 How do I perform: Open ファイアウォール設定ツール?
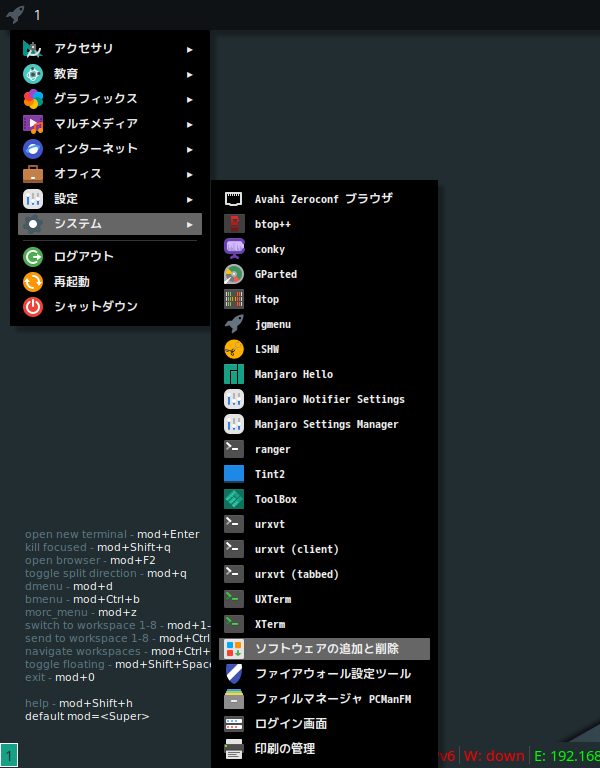point(324,673)
